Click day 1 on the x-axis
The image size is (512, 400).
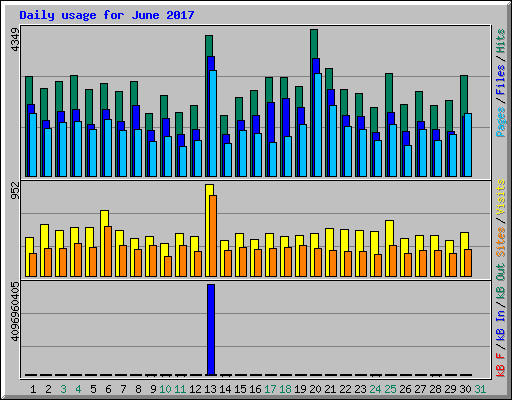click(x=33, y=389)
